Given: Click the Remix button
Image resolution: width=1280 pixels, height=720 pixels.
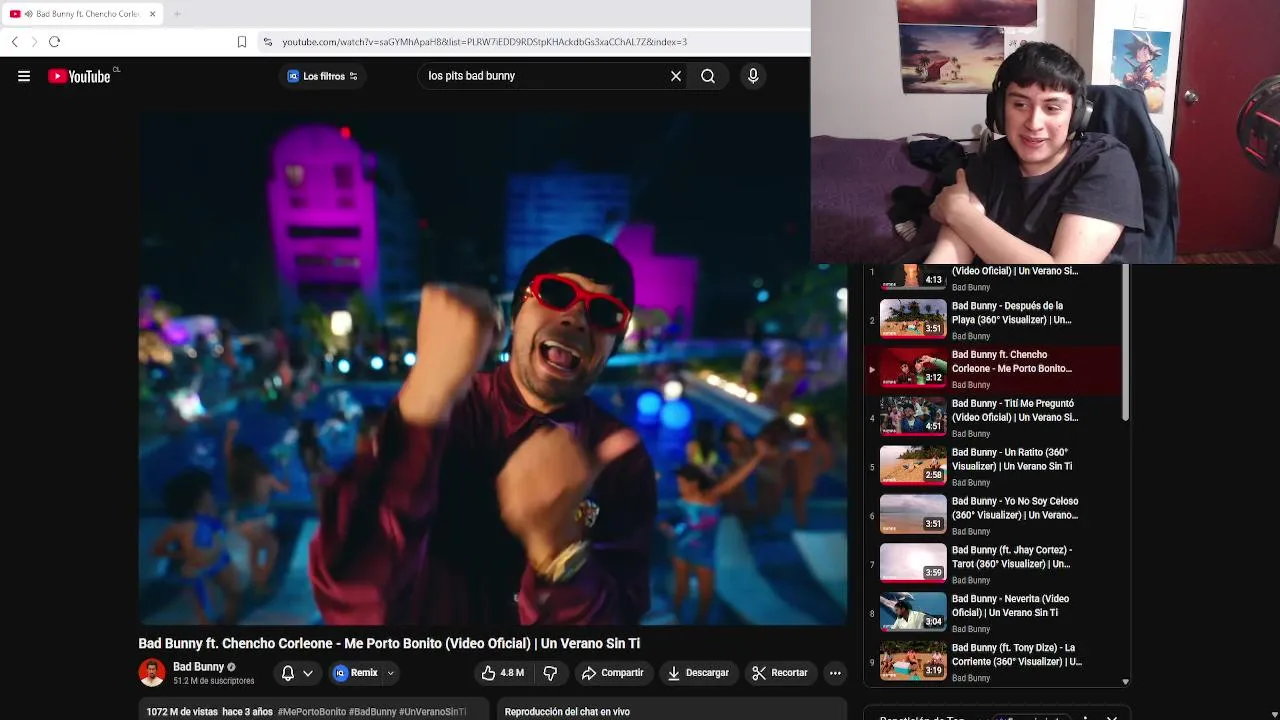Looking at the screenshot, I should point(356,673).
